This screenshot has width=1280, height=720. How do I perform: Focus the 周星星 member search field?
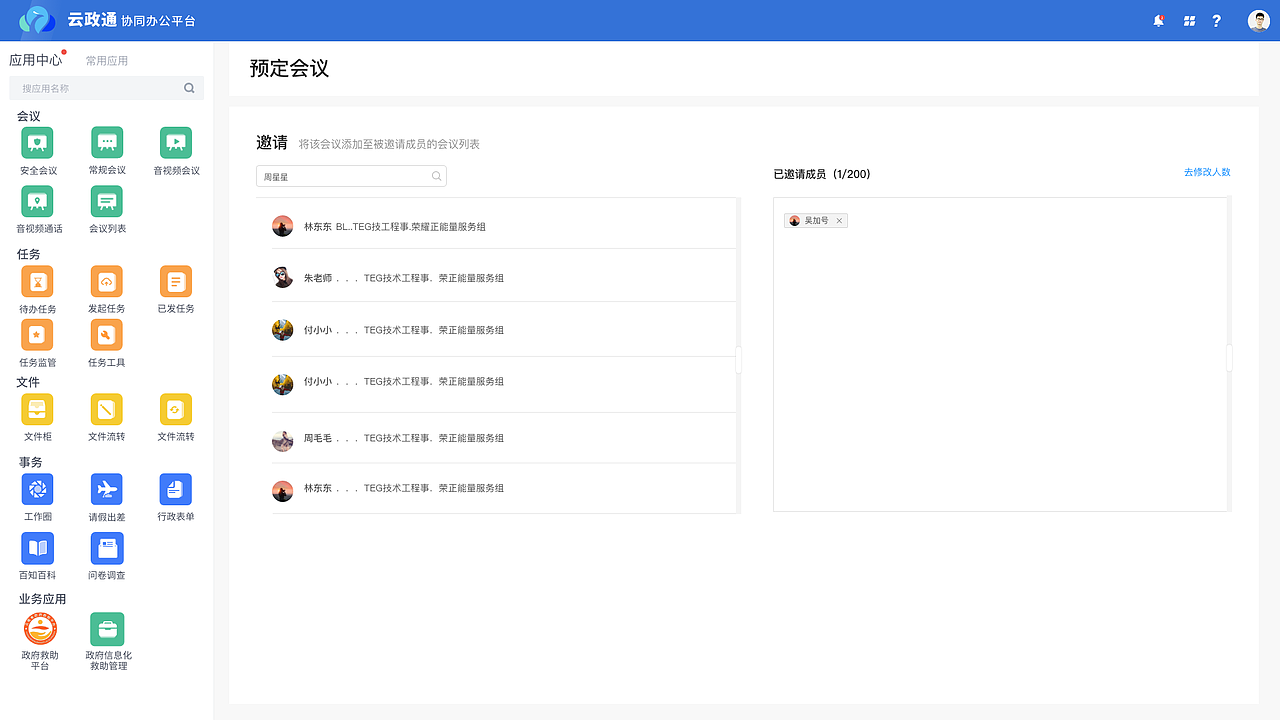coord(351,176)
